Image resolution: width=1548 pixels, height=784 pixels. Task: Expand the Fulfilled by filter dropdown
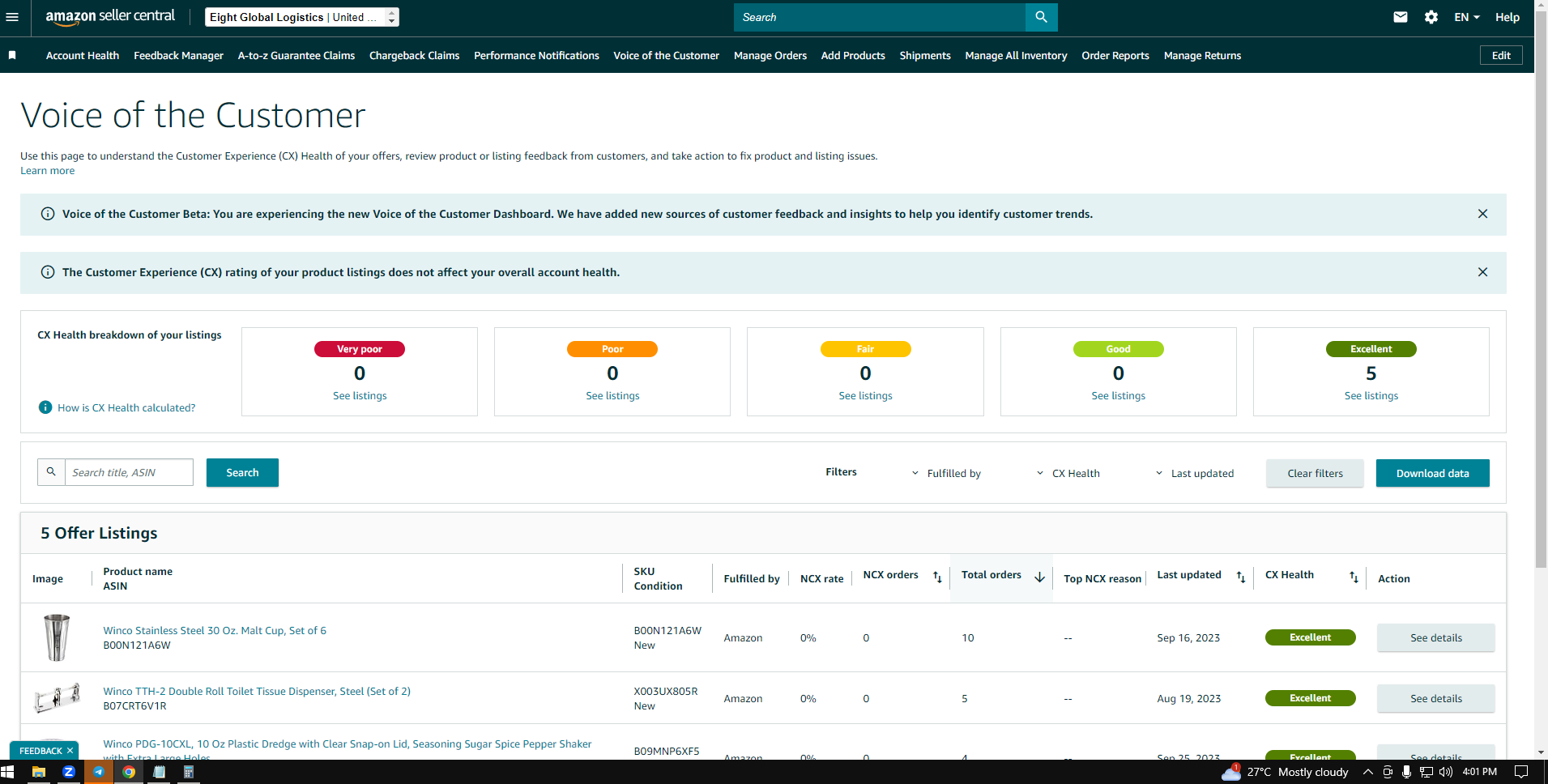[946, 473]
